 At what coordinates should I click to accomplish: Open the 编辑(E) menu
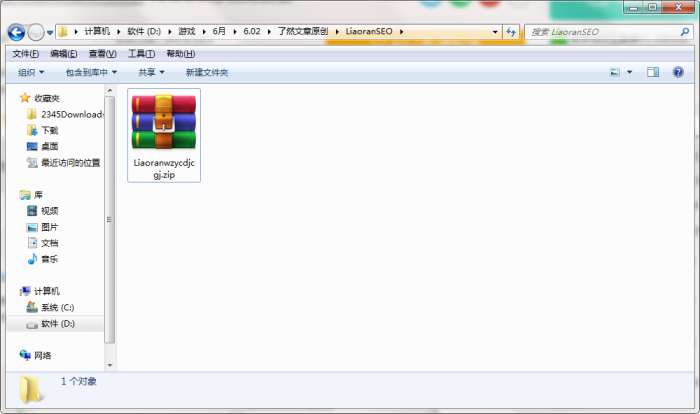point(64,54)
